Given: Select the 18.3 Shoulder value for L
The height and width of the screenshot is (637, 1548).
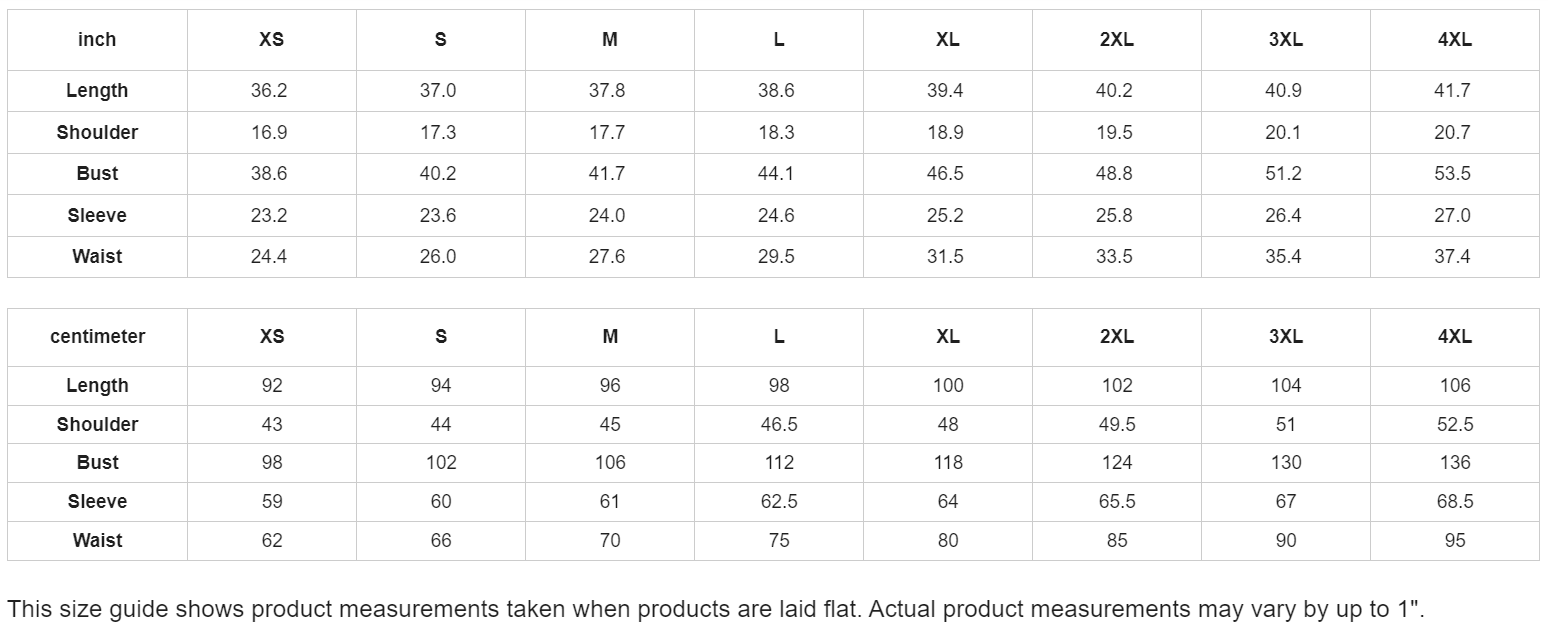Looking at the screenshot, I should pyautogui.click(x=776, y=133).
